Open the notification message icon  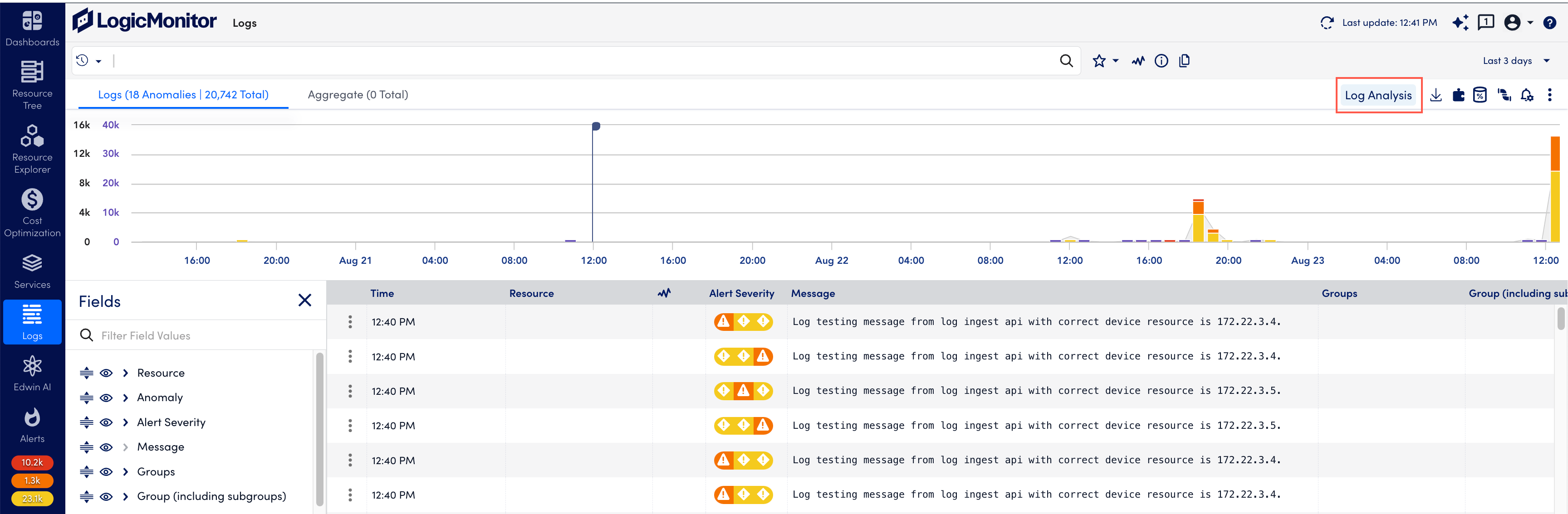tap(1486, 23)
